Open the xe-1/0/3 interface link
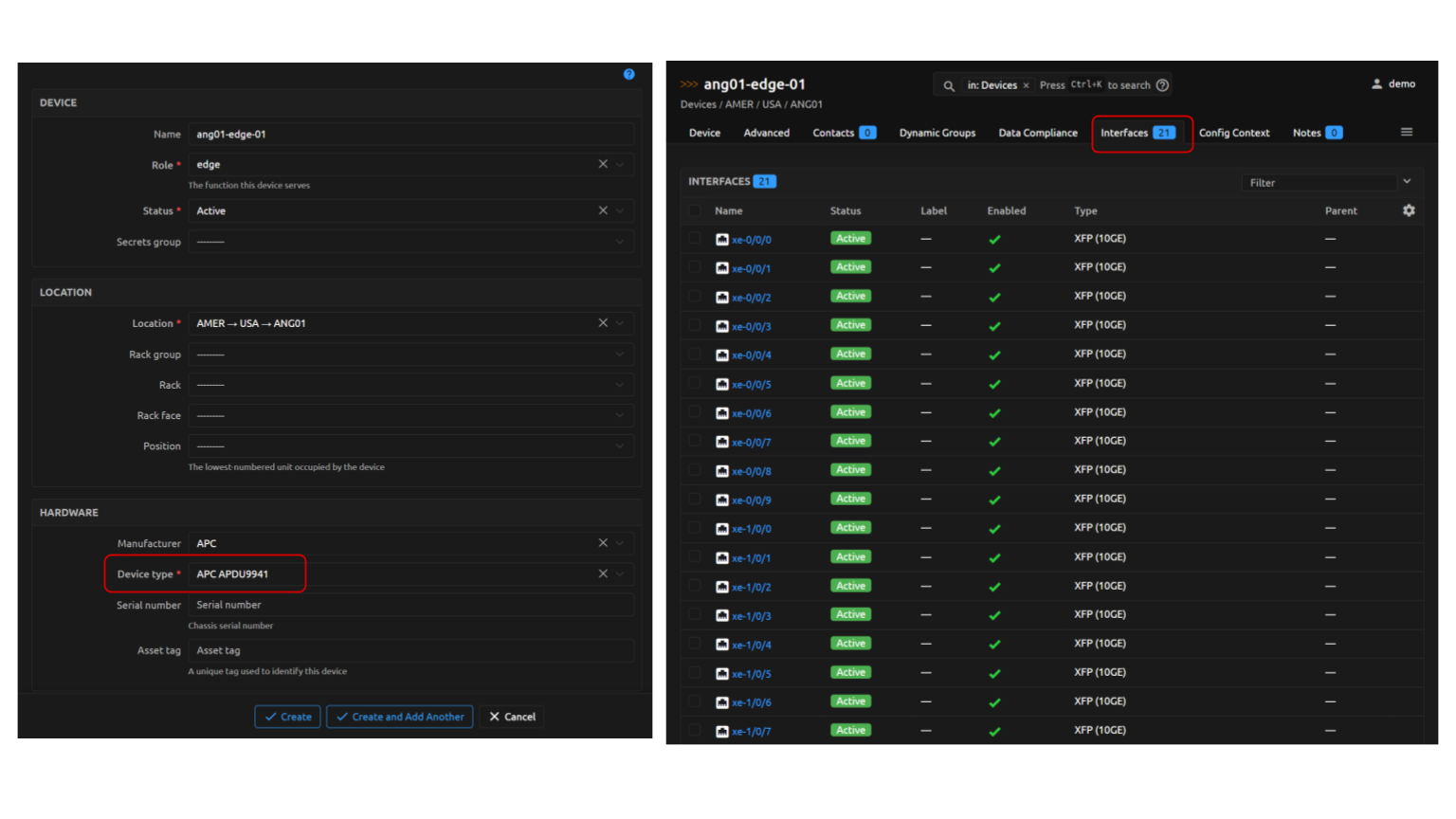Viewport: 1456px width, 819px height. point(751,616)
